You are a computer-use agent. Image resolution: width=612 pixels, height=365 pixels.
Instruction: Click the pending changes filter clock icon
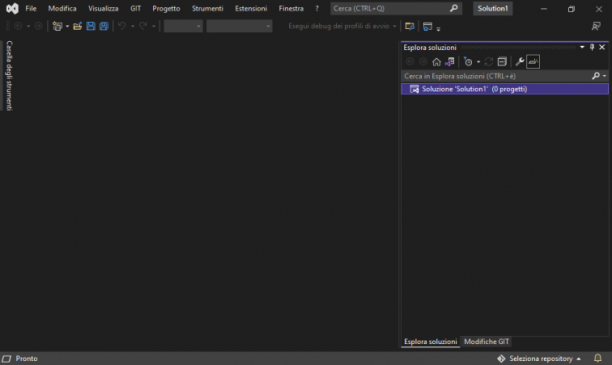[x=468, y=62]
